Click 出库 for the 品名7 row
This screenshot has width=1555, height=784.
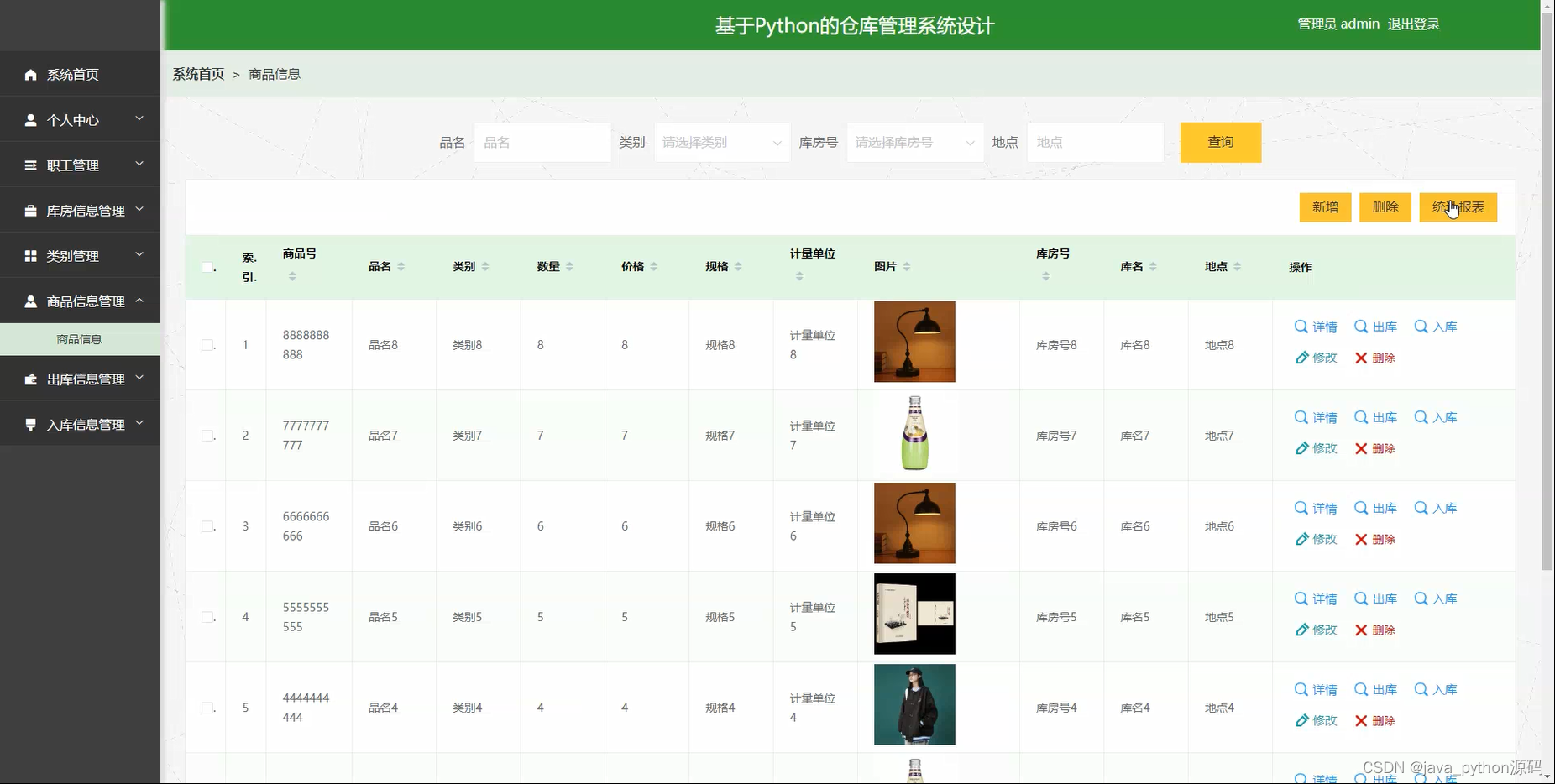1376,417
